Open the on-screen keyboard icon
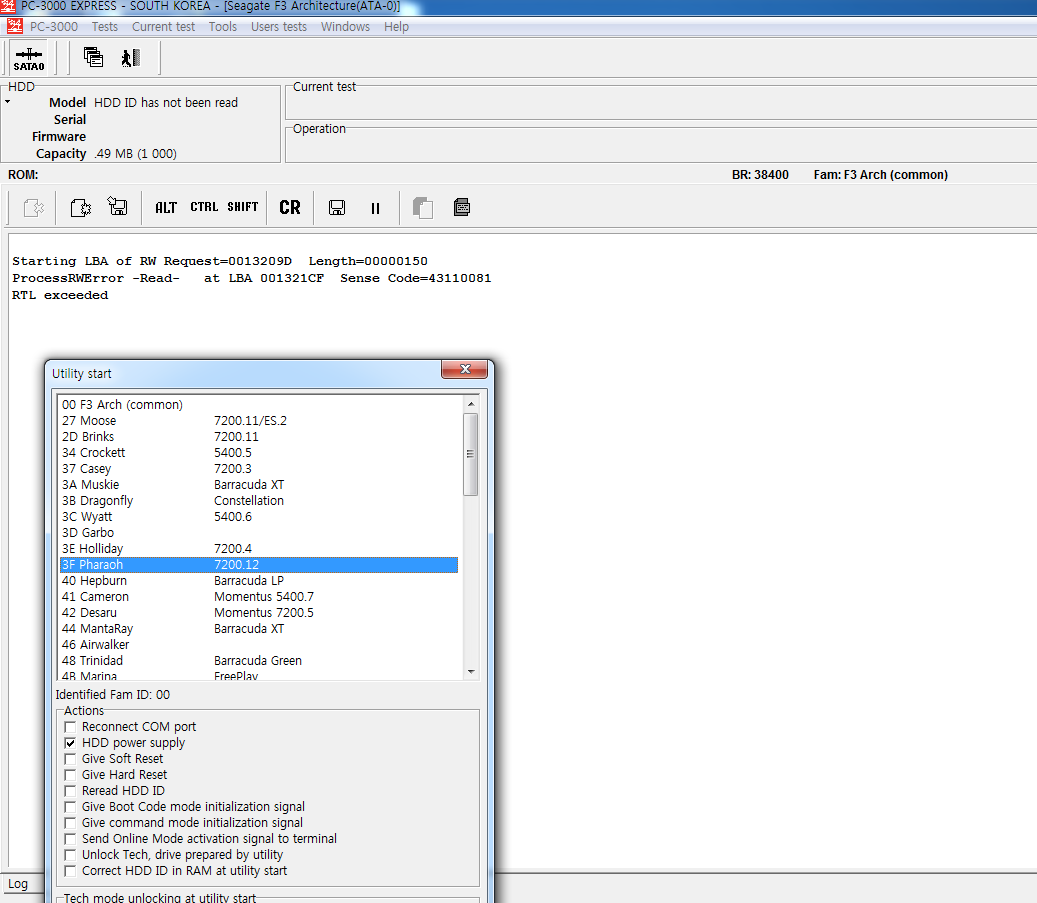 click(x=462, y=208)
